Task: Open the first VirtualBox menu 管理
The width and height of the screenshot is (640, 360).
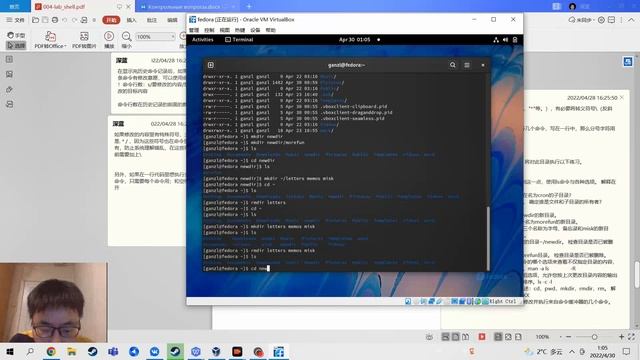Action: tap(194, 30)
